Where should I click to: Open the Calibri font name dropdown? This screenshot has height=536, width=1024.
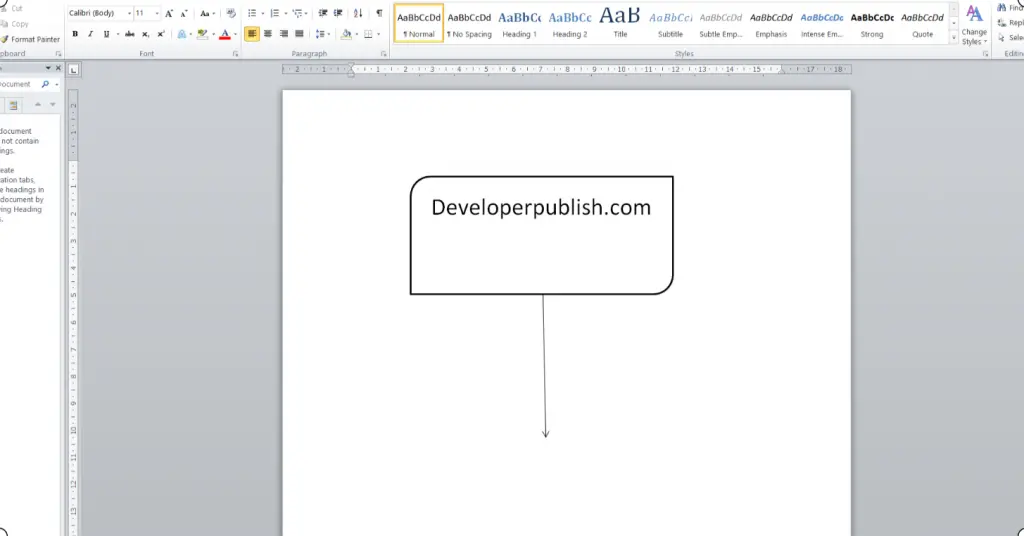129,13
